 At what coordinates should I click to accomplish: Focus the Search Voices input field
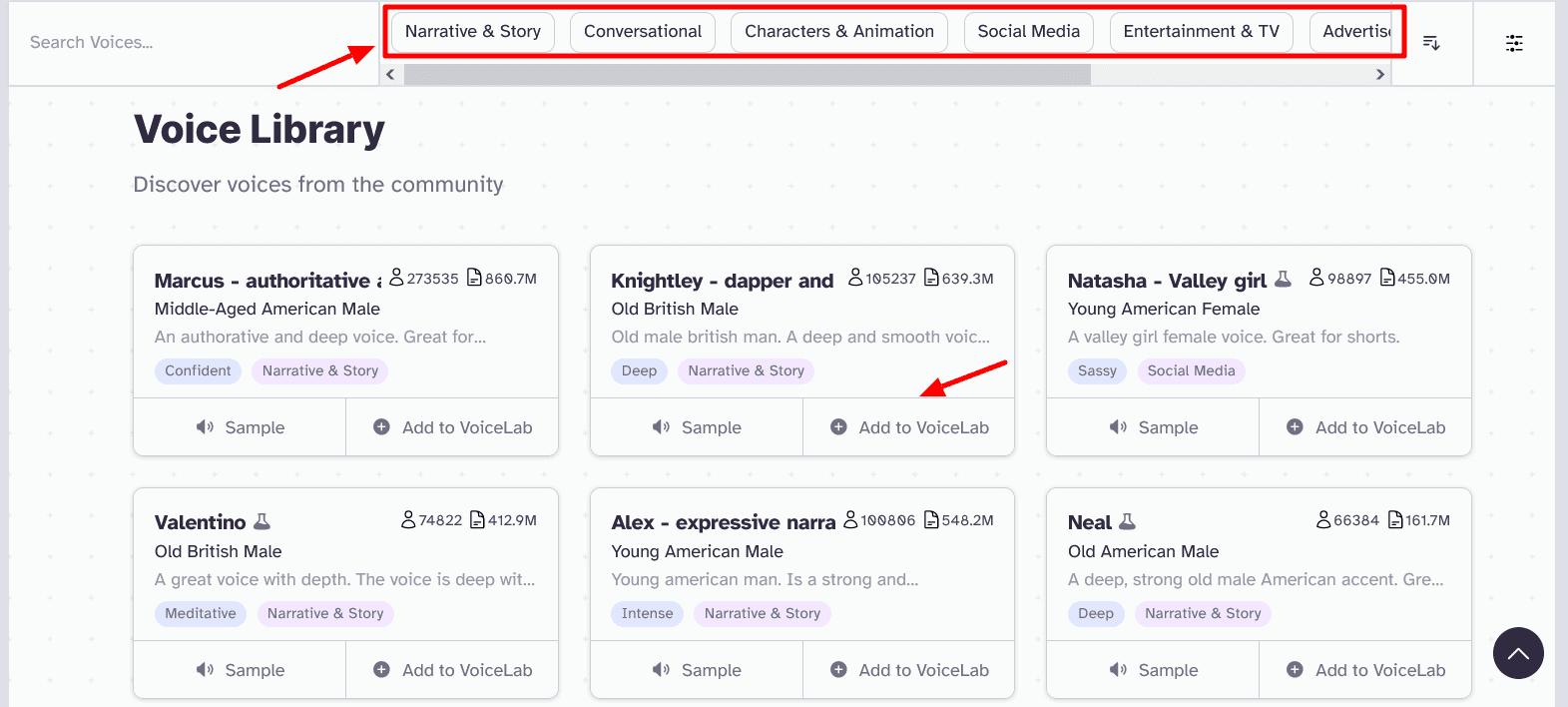[190, 43]
